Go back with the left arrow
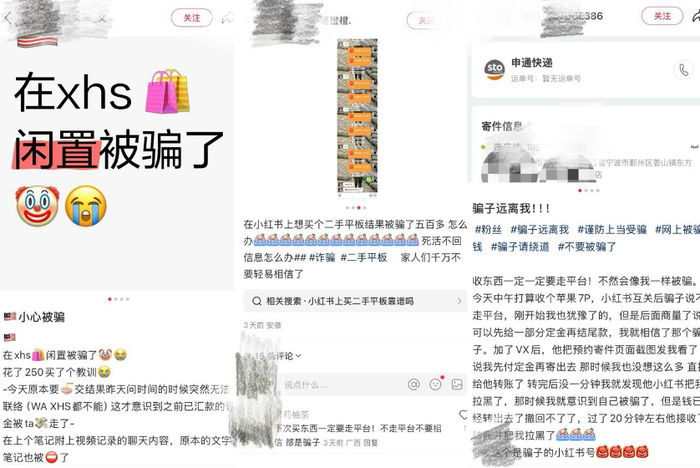Screen dimensions: 700x468 click(7, 18)
